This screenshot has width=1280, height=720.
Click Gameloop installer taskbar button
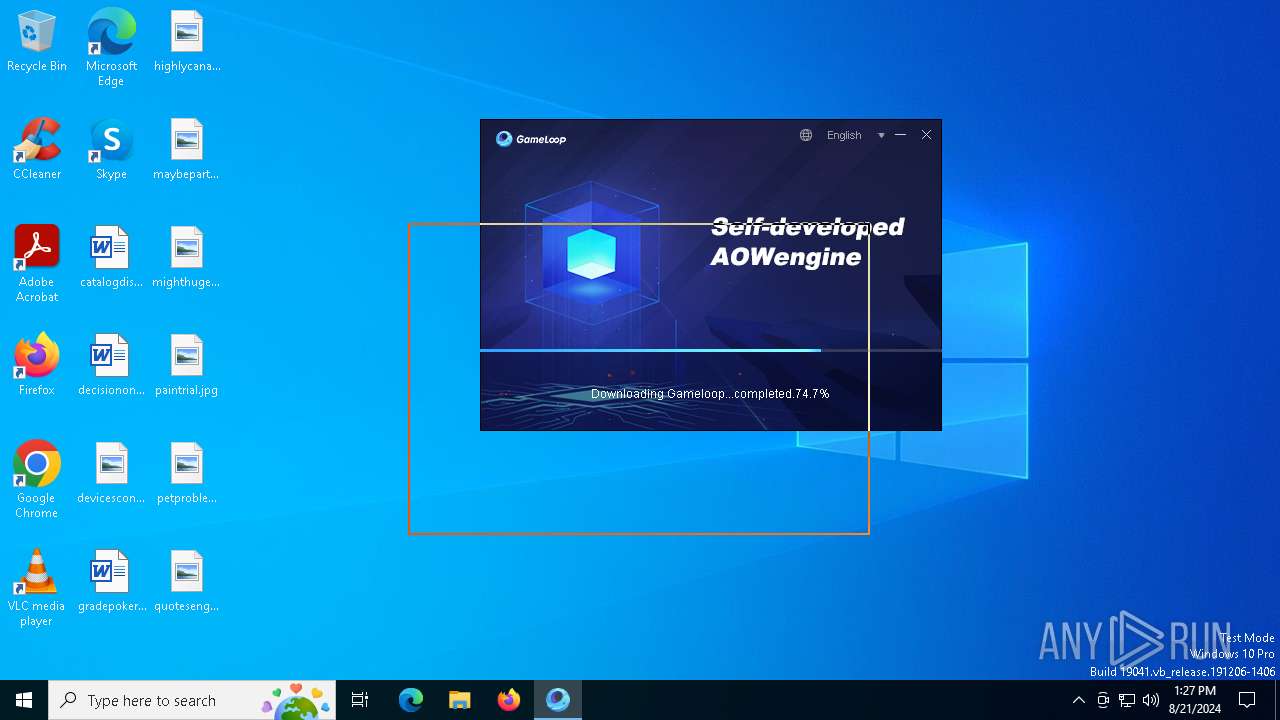pyautogui.click(x=558, y=700)
